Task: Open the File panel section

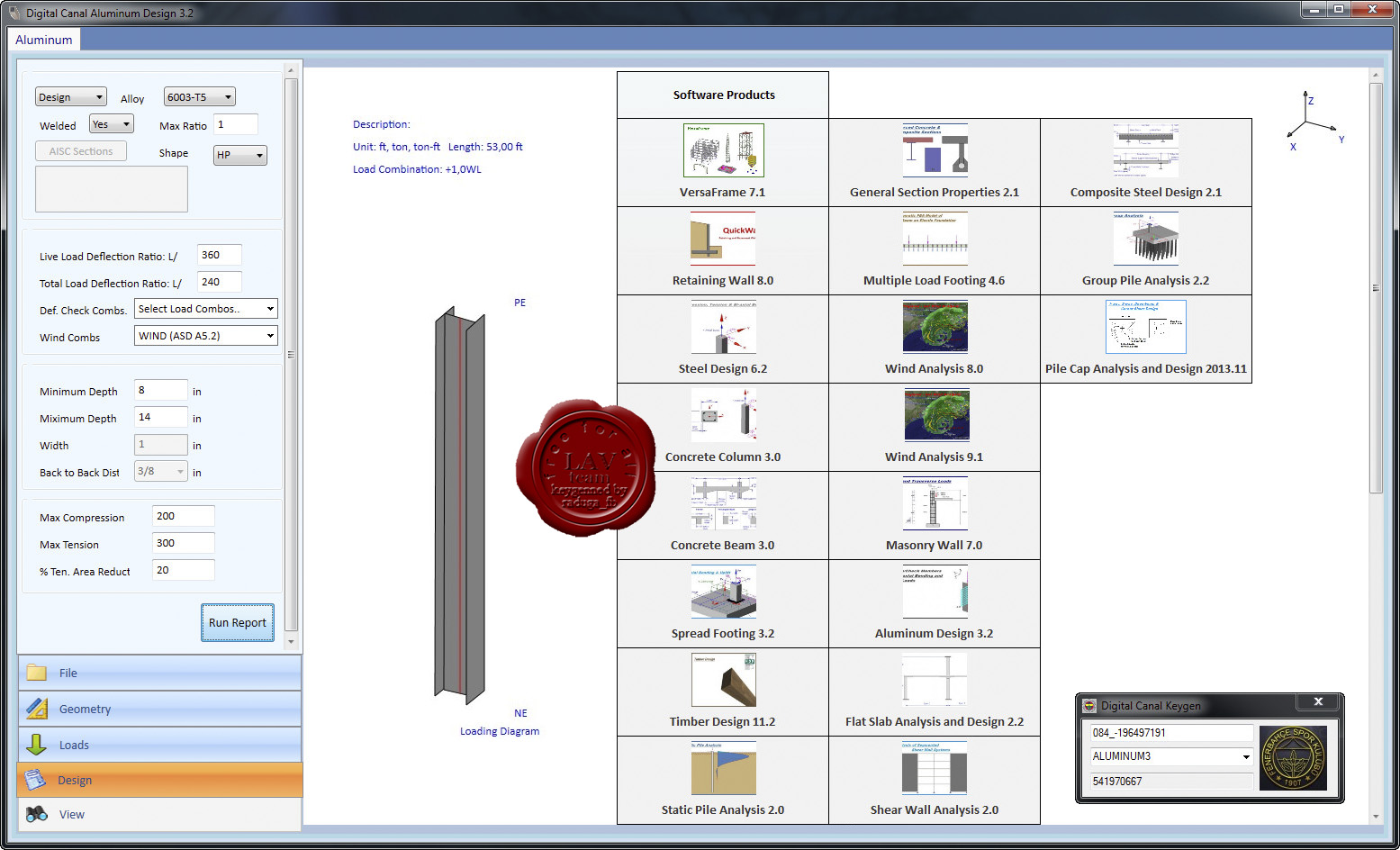Action: point(159,673)
